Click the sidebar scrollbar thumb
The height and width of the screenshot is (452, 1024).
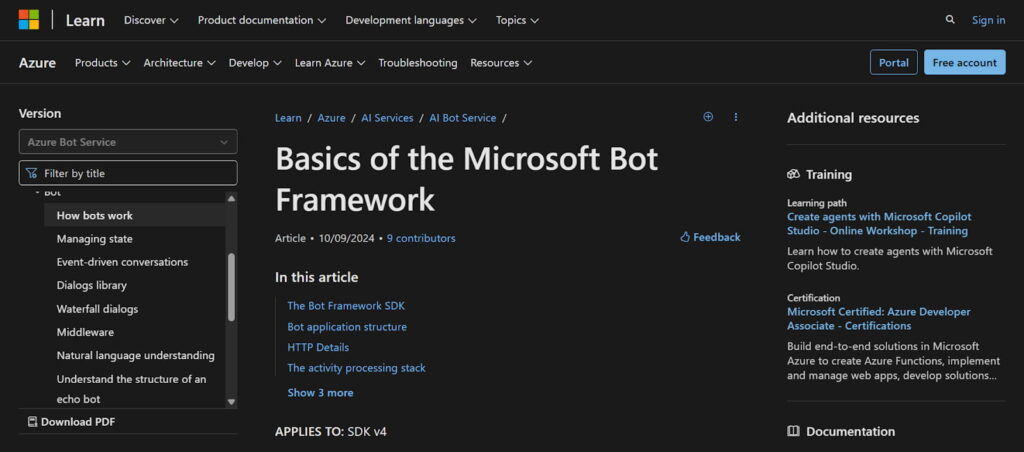pyautogui.click(x=231, y=287)
